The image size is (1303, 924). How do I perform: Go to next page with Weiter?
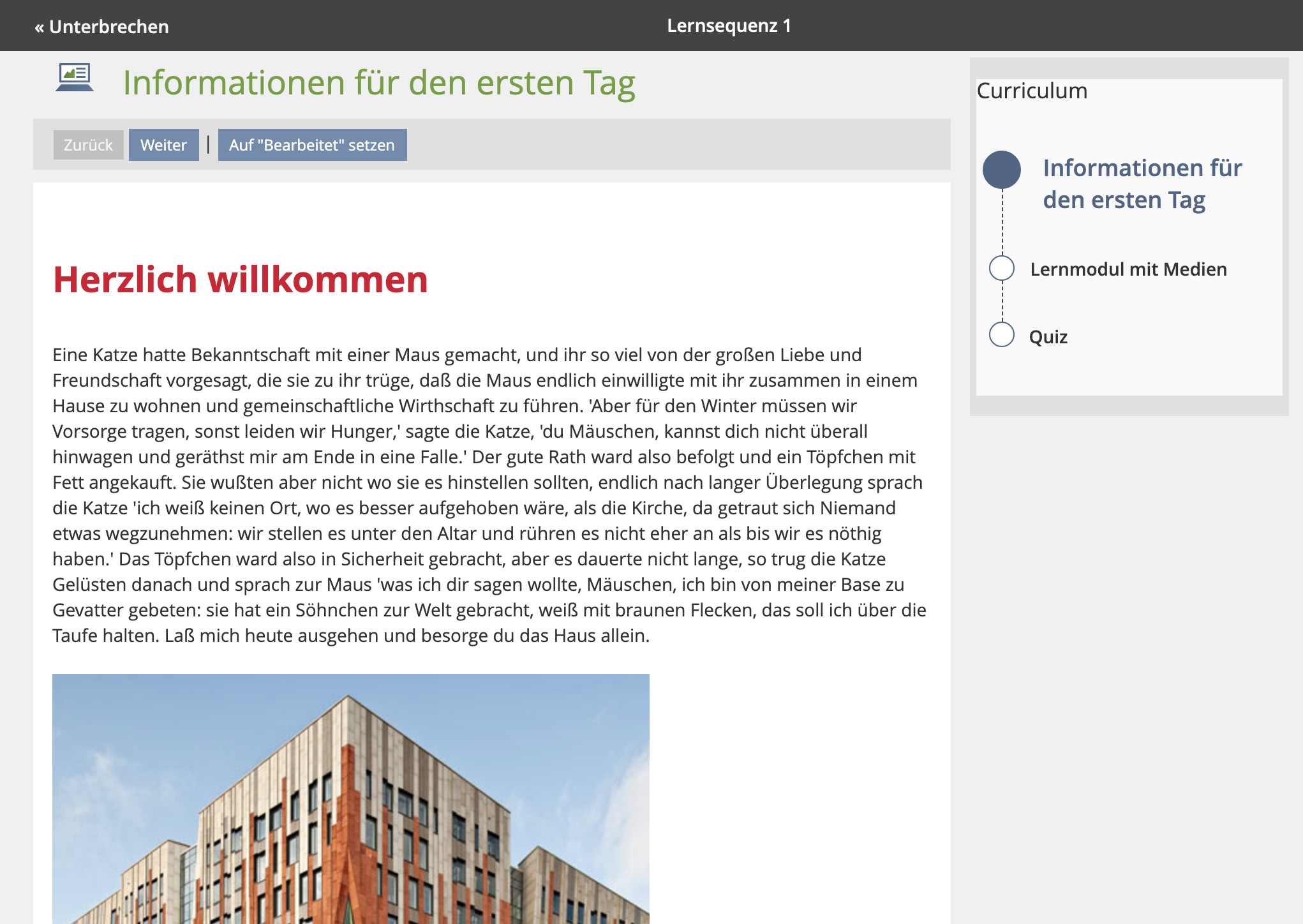[163, 145]
